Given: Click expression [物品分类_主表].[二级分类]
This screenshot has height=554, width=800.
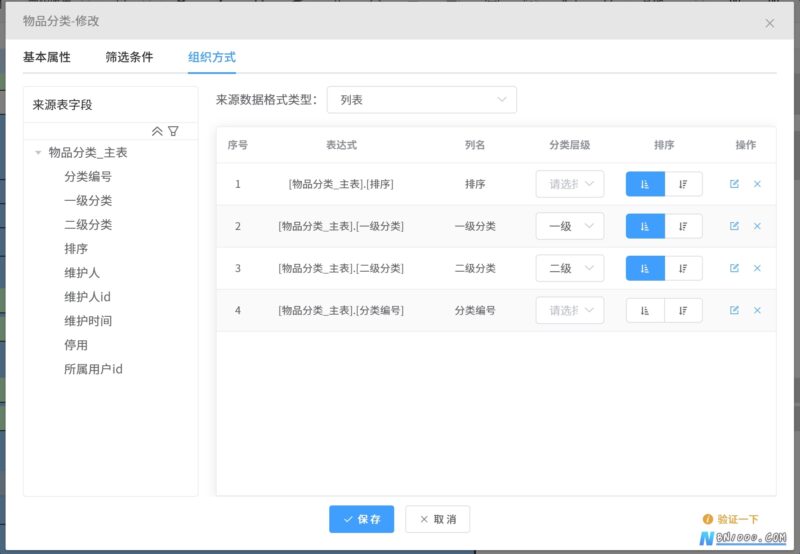Looking at the screenshot, I should pyautogui.click(x=341, y=268).
